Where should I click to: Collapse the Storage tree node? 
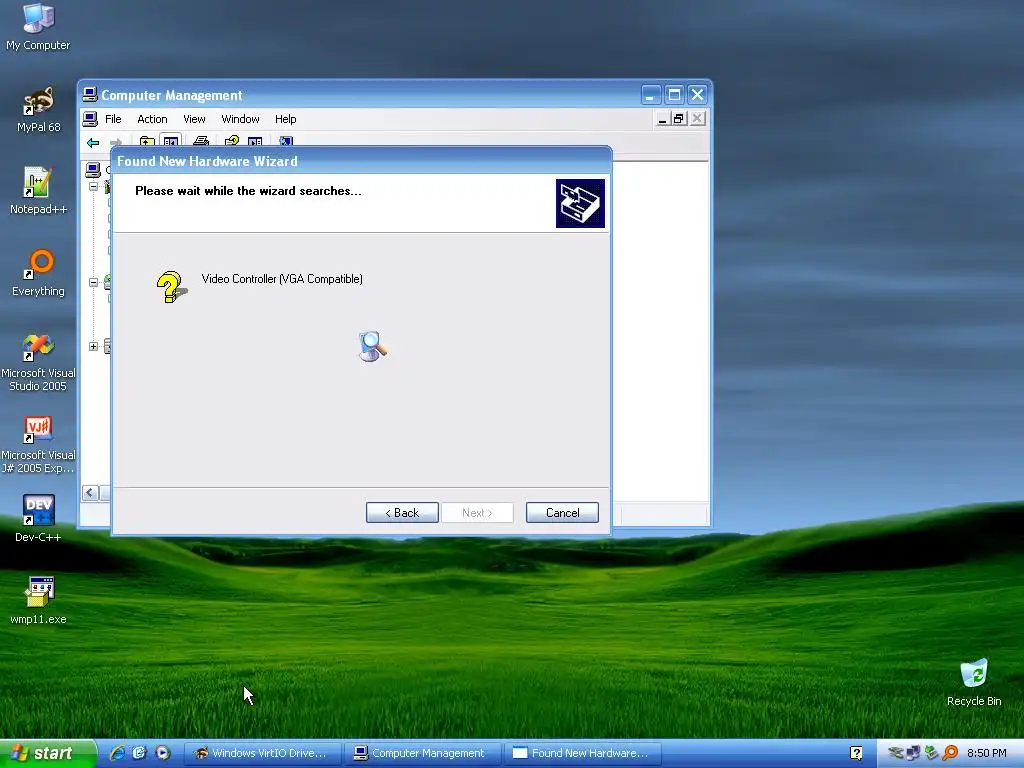[x=93, y=282]
